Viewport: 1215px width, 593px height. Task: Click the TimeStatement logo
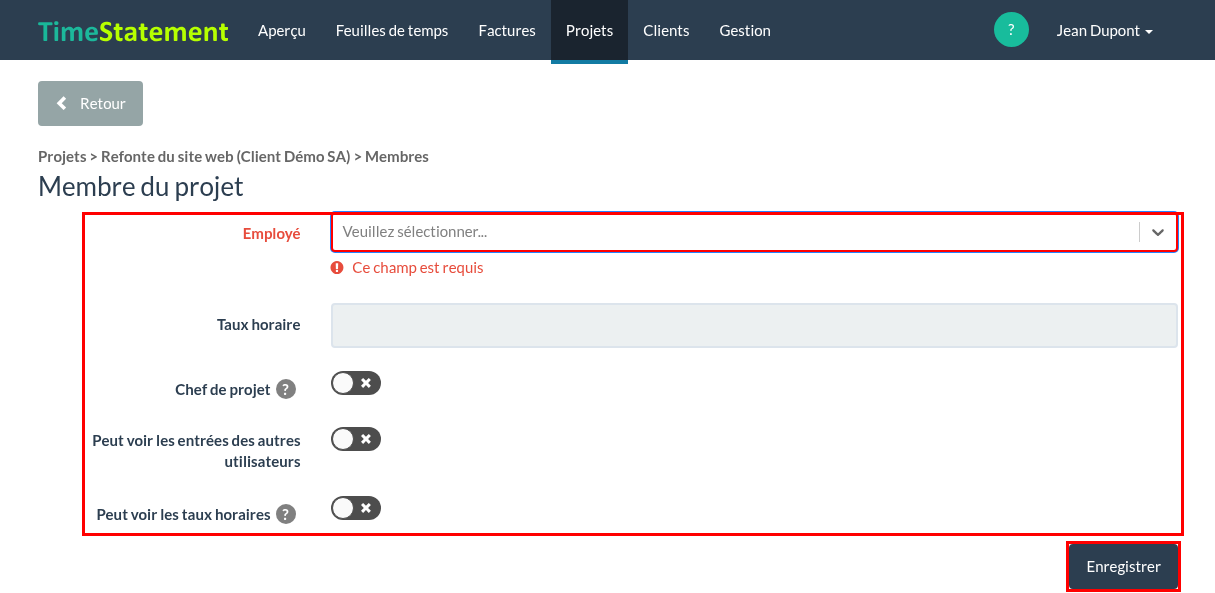[133, 31]
